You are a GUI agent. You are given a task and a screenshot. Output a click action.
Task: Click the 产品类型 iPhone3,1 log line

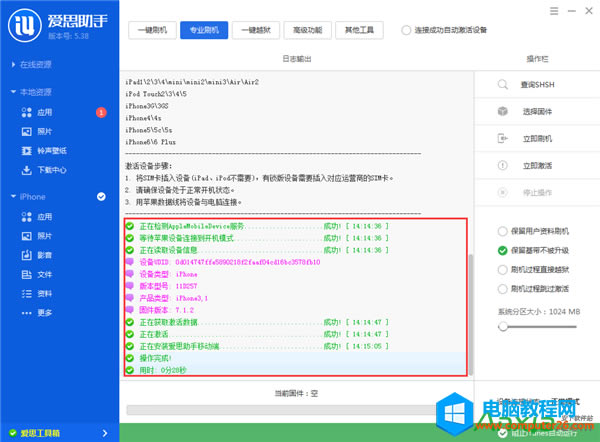click(173, 298)
